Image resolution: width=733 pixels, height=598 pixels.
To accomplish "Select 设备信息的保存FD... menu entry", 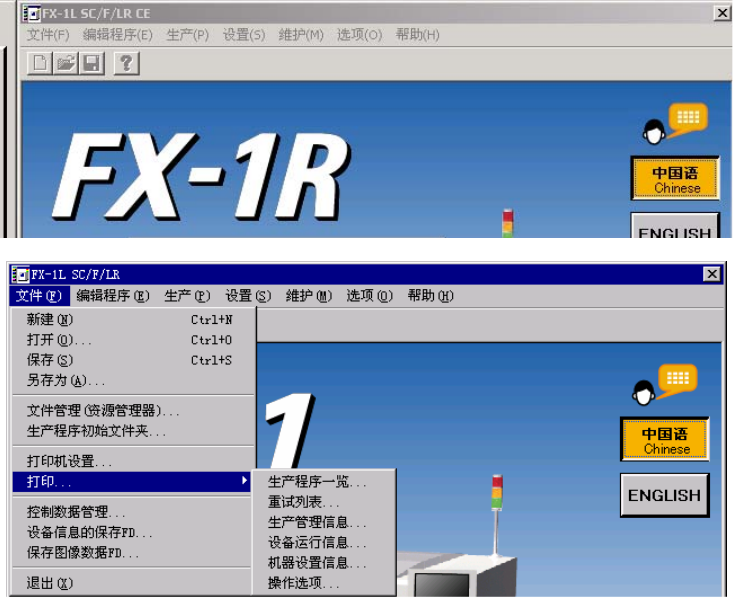I will 132,532.
